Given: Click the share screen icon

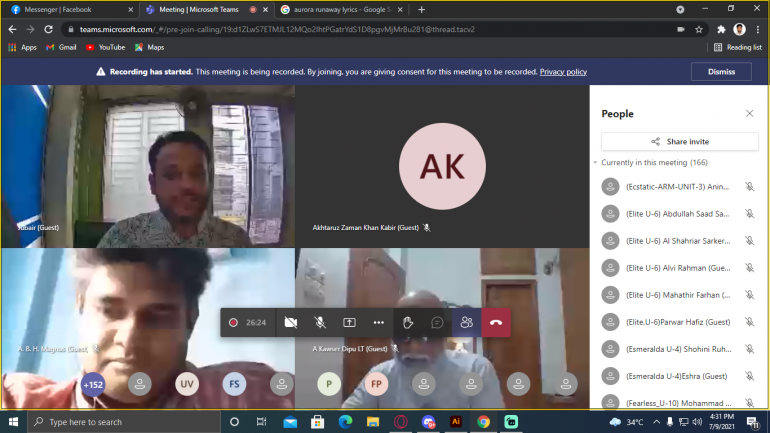Looking at the screenshot, I should click(349, 322).
